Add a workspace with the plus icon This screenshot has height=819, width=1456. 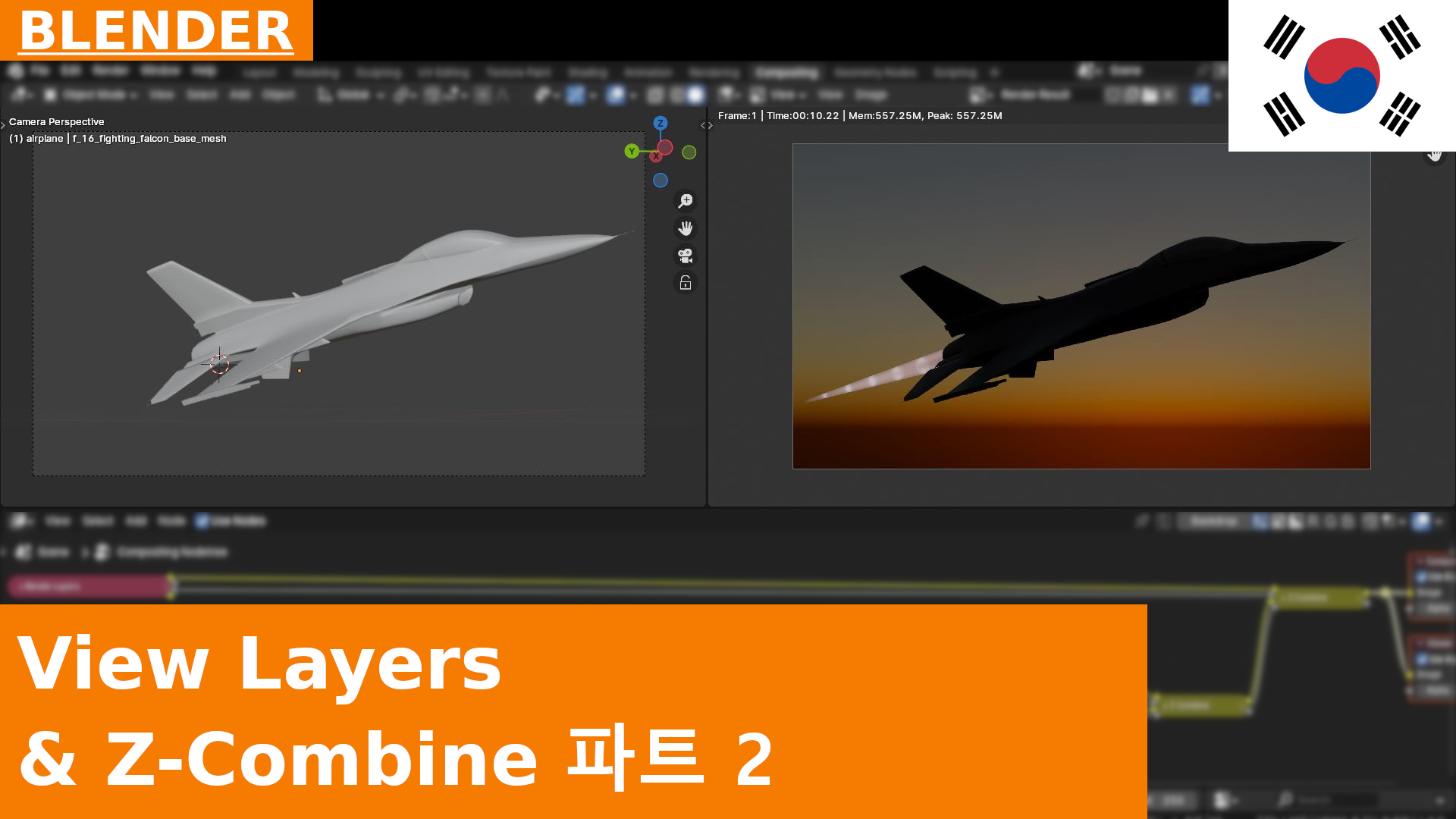click(994, 73)
